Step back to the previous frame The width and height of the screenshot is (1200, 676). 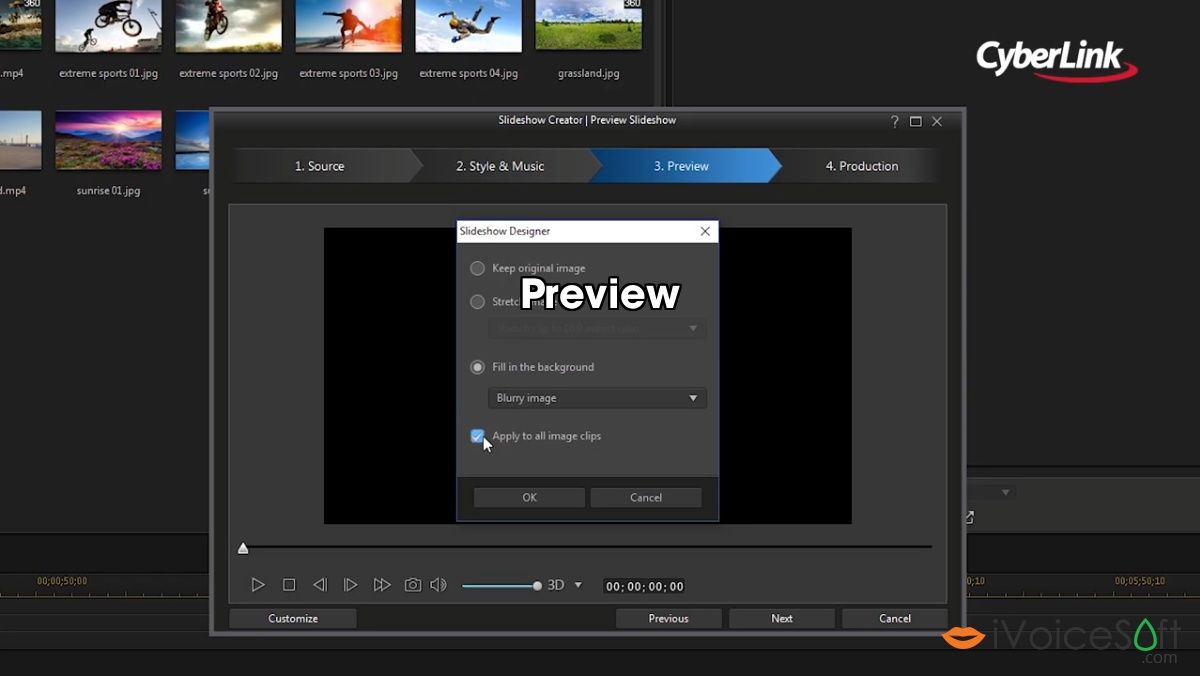pyautogui.click(x=320, y=585)
